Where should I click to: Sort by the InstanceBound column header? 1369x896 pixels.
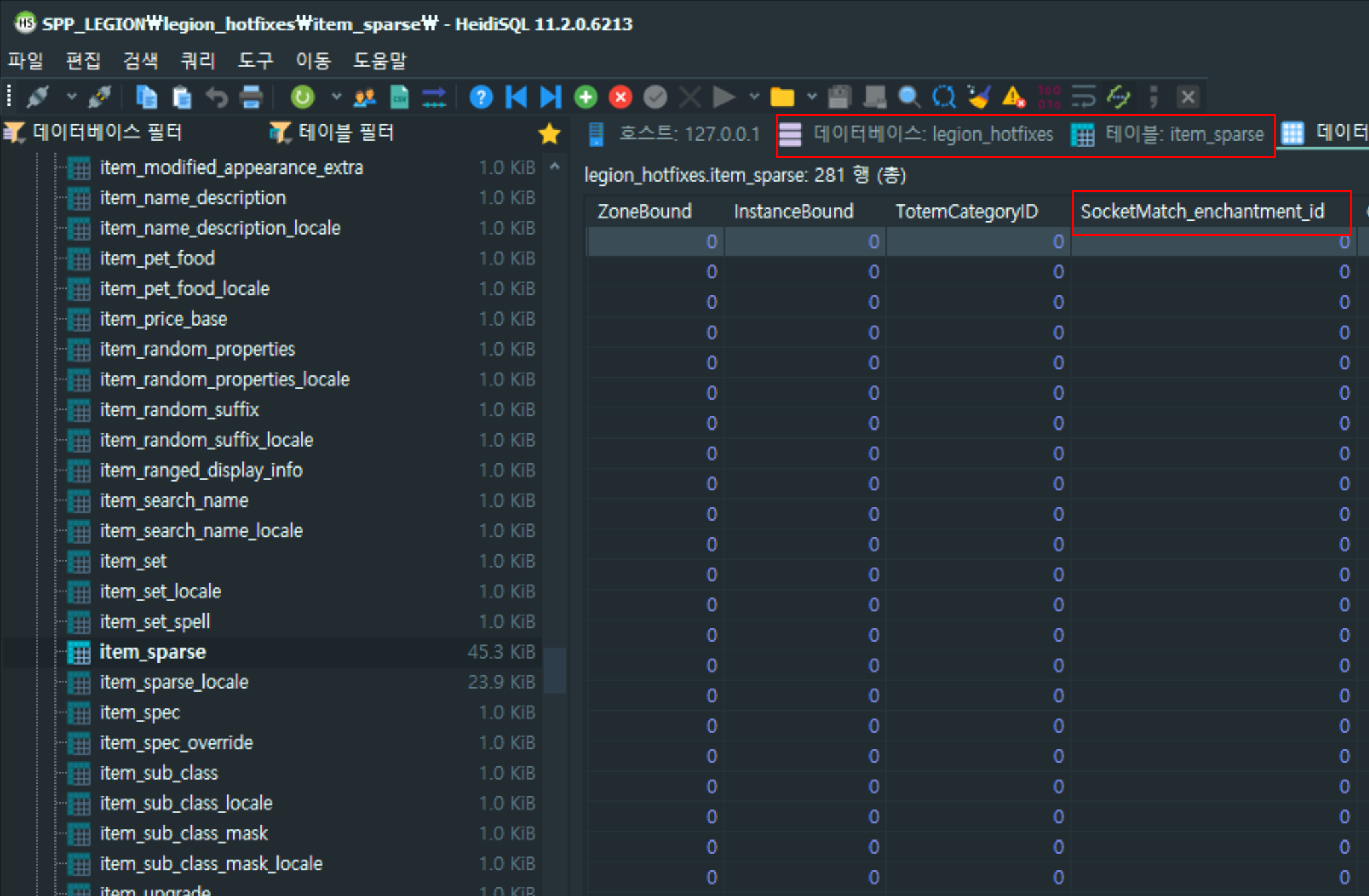click(805, 211)
